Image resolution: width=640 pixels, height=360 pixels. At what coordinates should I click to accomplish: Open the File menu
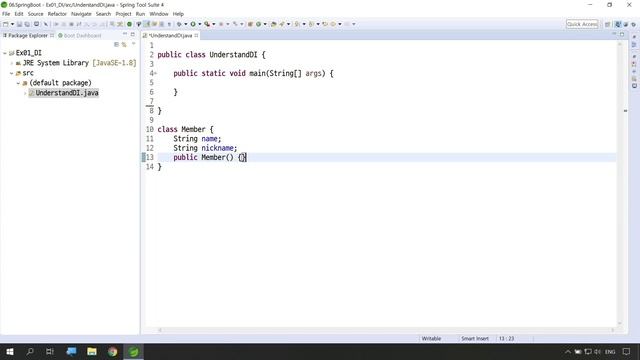click(6, 14)
